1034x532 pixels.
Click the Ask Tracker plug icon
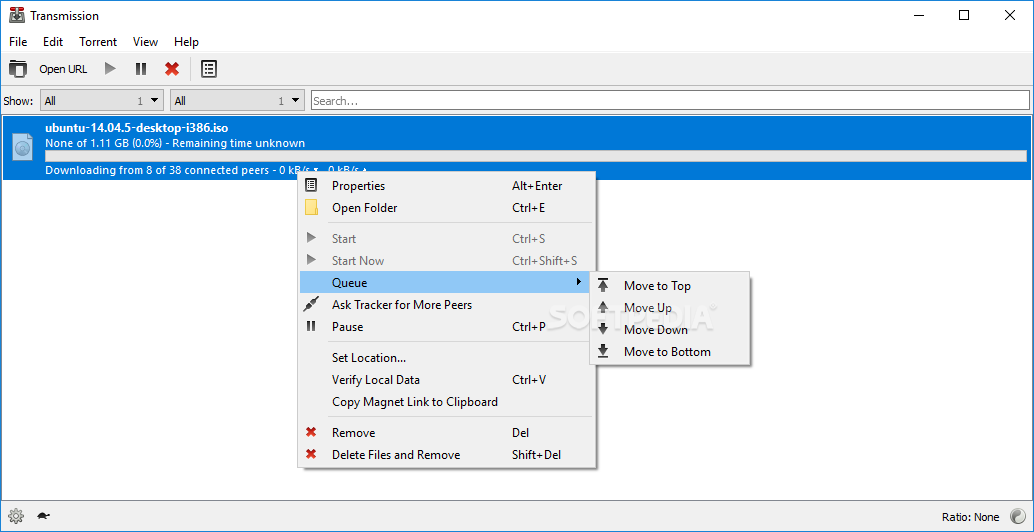311,305
